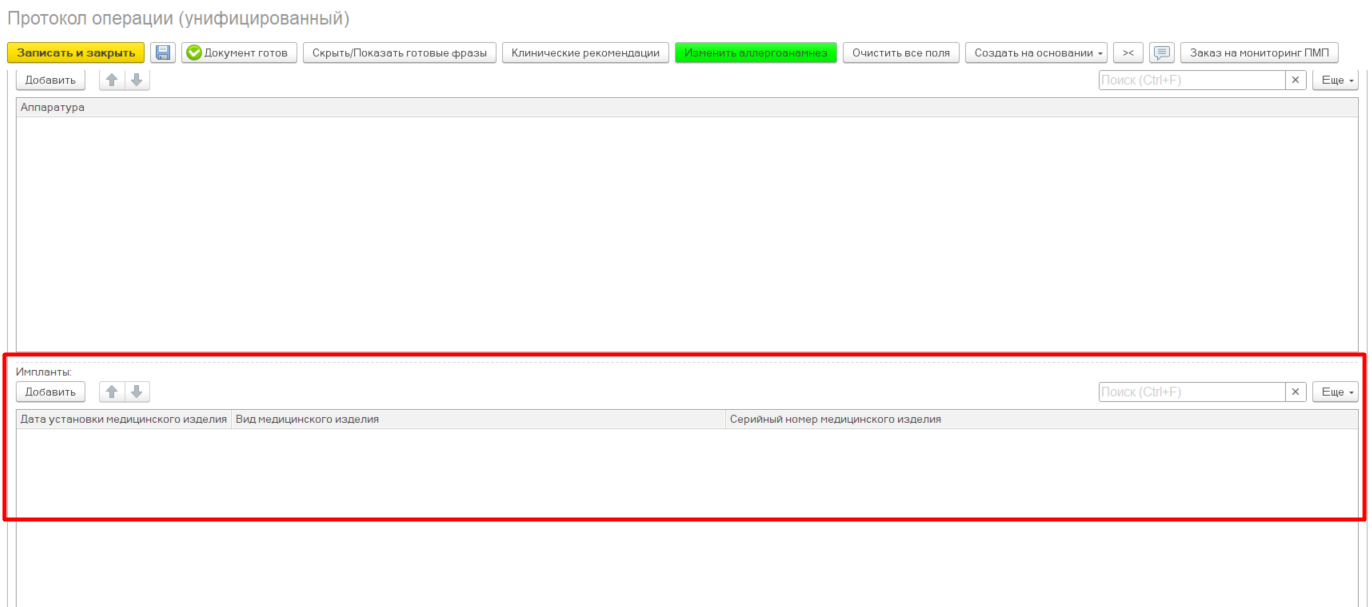Click the floppy disk save icon
1372x607 pixels.
pos(163,53)
